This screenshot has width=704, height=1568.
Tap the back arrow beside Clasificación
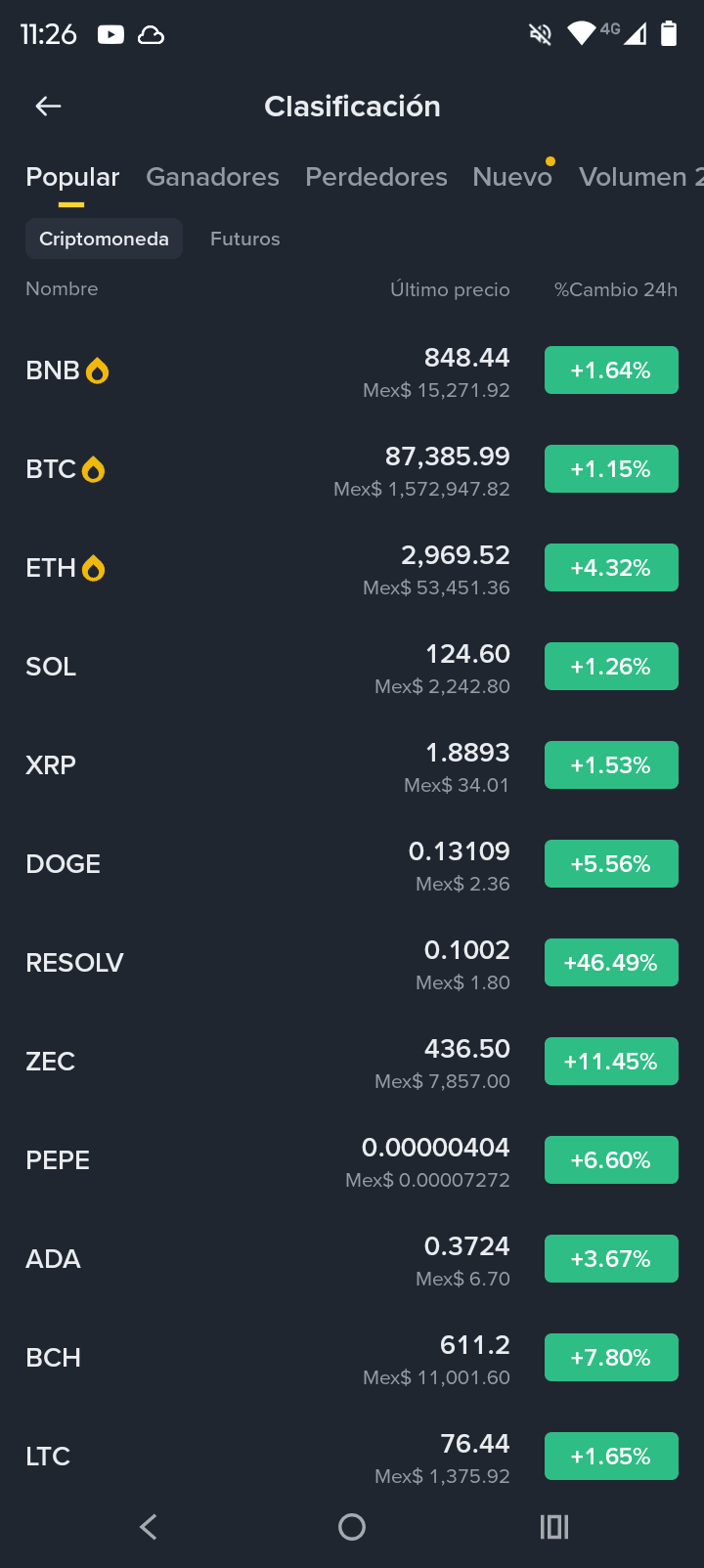coord(48,107)
